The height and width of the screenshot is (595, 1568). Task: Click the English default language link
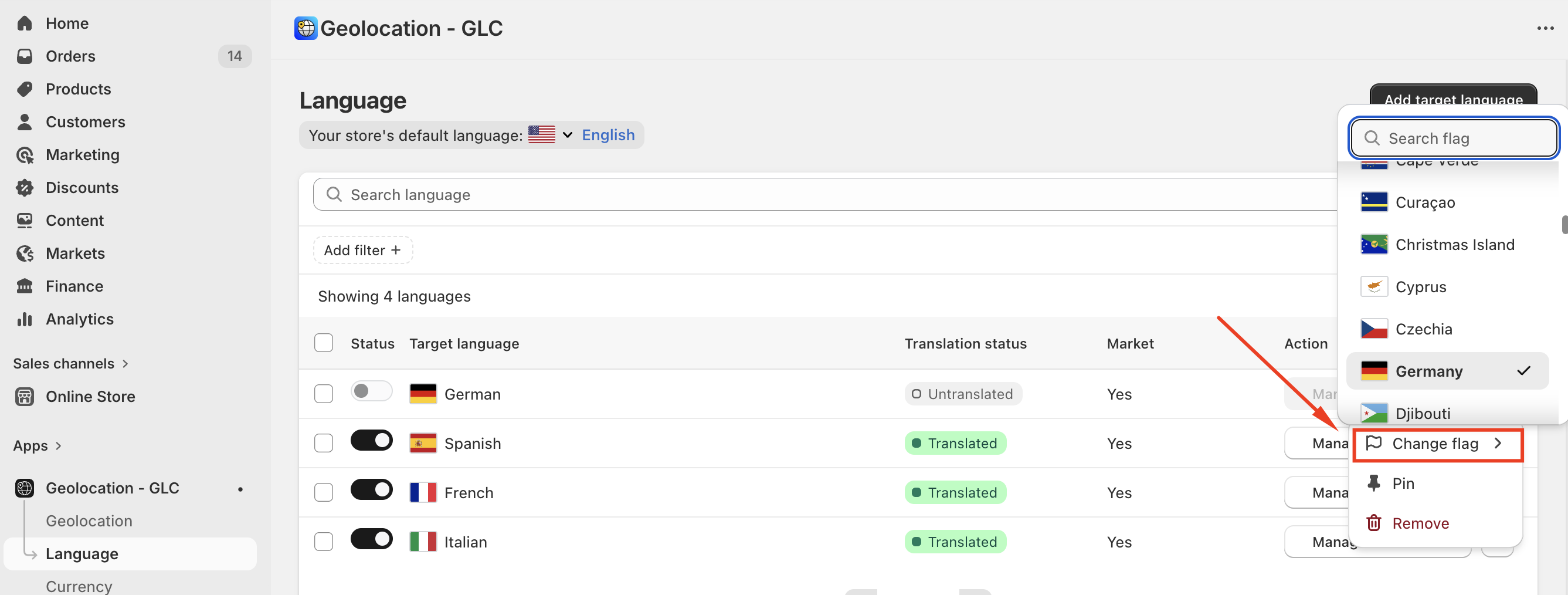coord(607,134)
